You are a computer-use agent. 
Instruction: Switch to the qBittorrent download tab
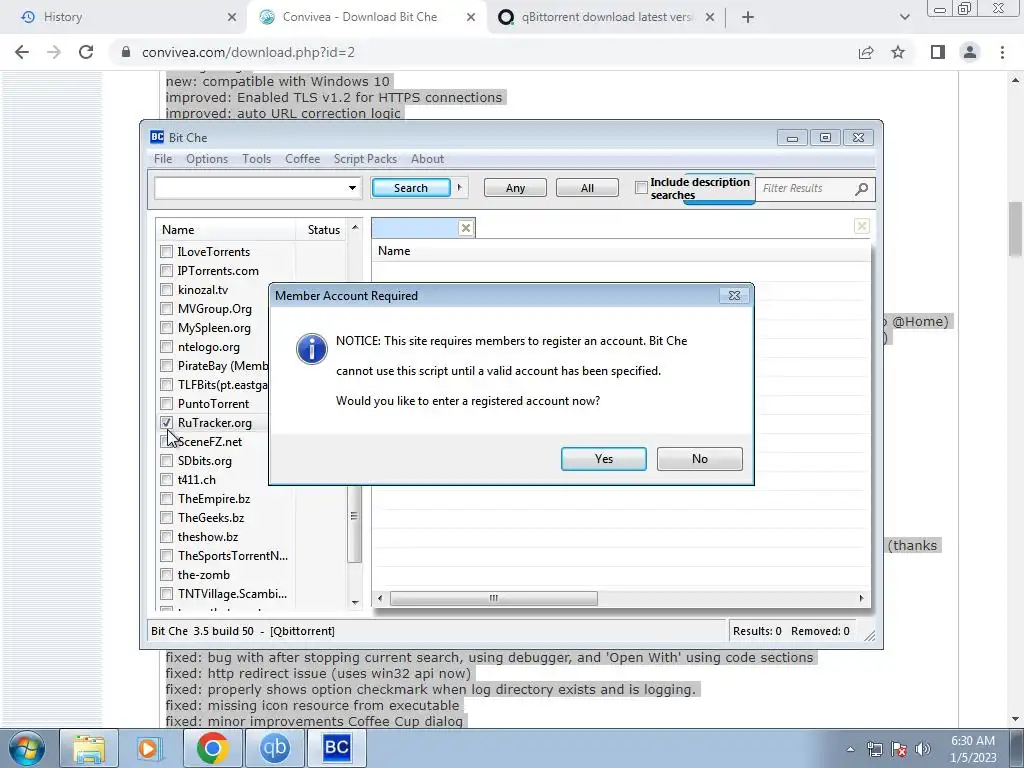click(x=606, y=17)
